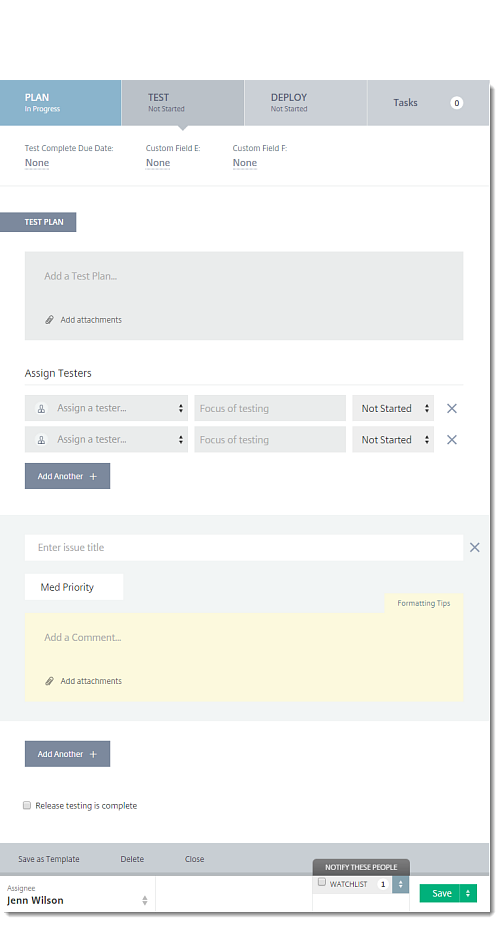Switch to the PLAN stage tab
The height and width of the screenshot is (927, 500).
click(x=60, y=103)
